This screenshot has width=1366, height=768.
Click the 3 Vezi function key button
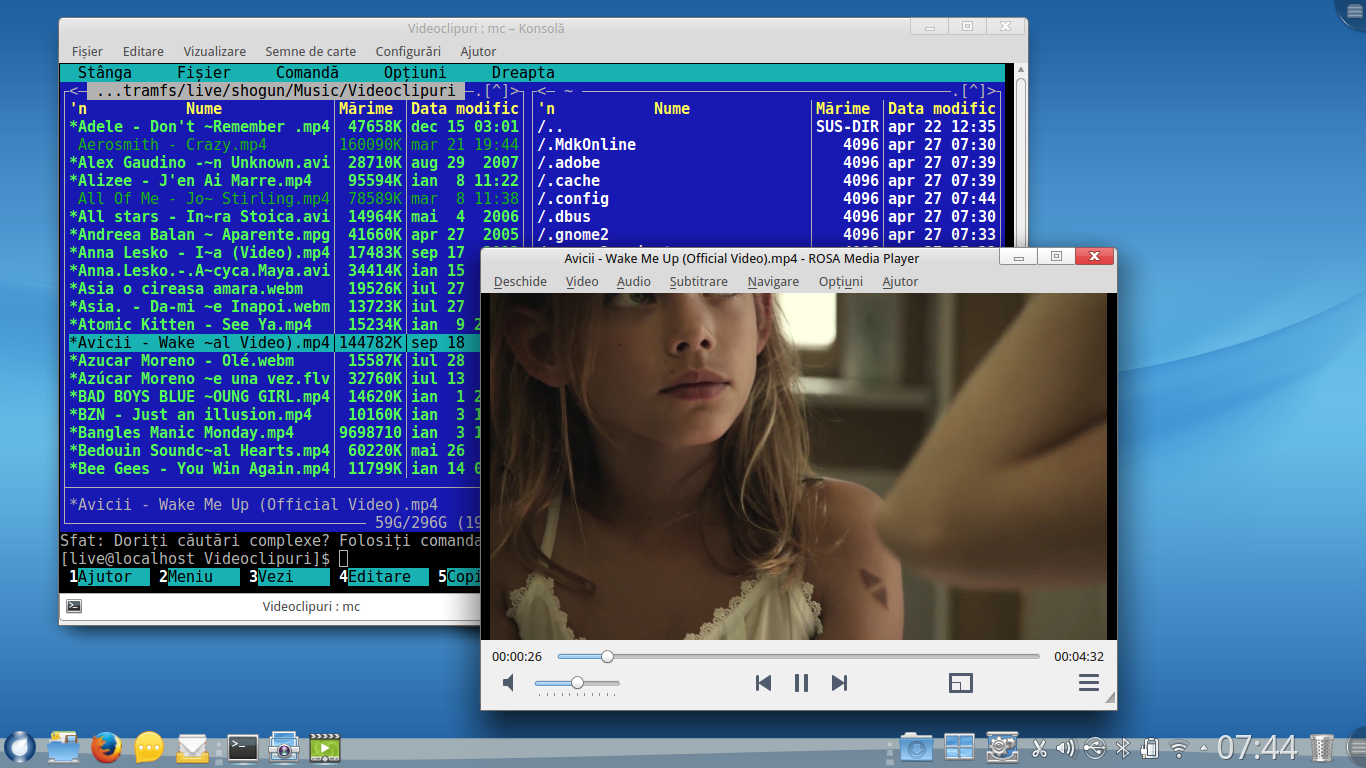click(289, 577)
